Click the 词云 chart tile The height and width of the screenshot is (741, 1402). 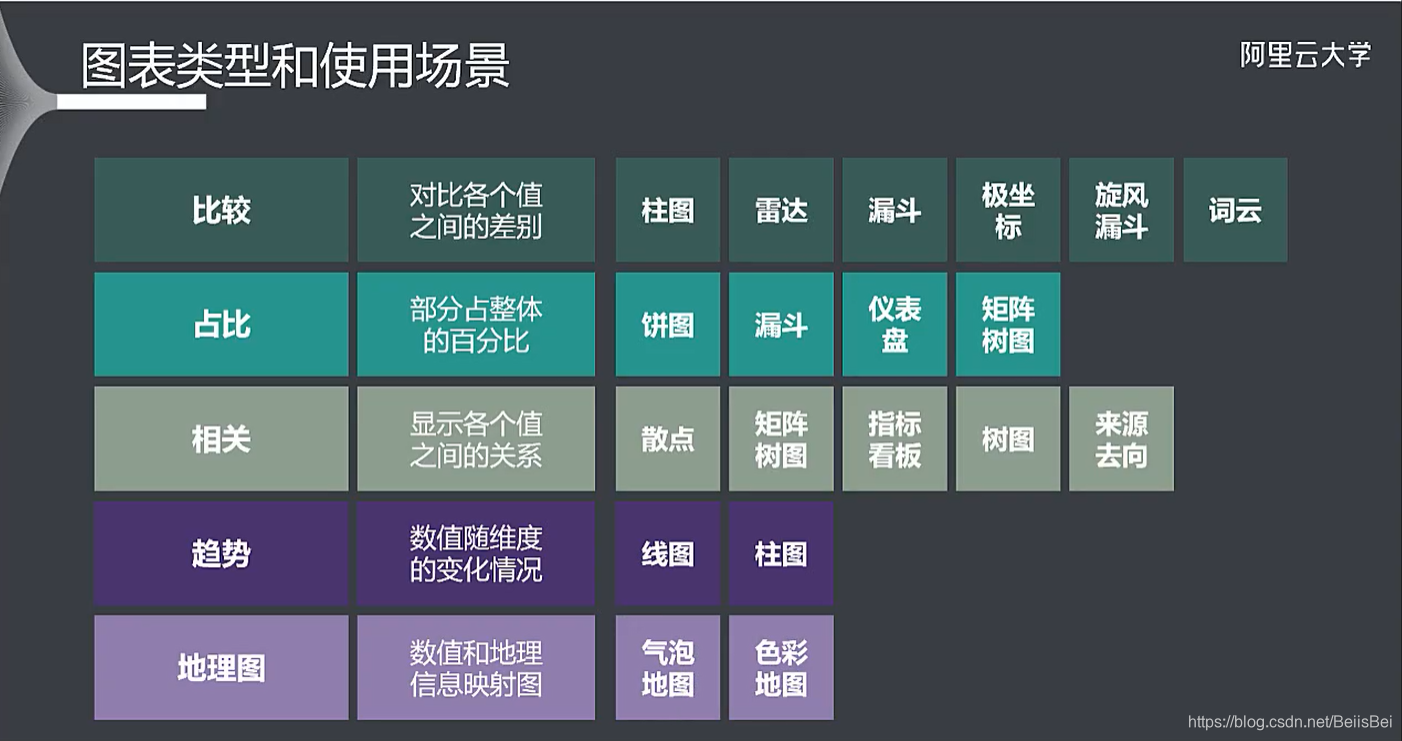click(x=1234, y=210)
